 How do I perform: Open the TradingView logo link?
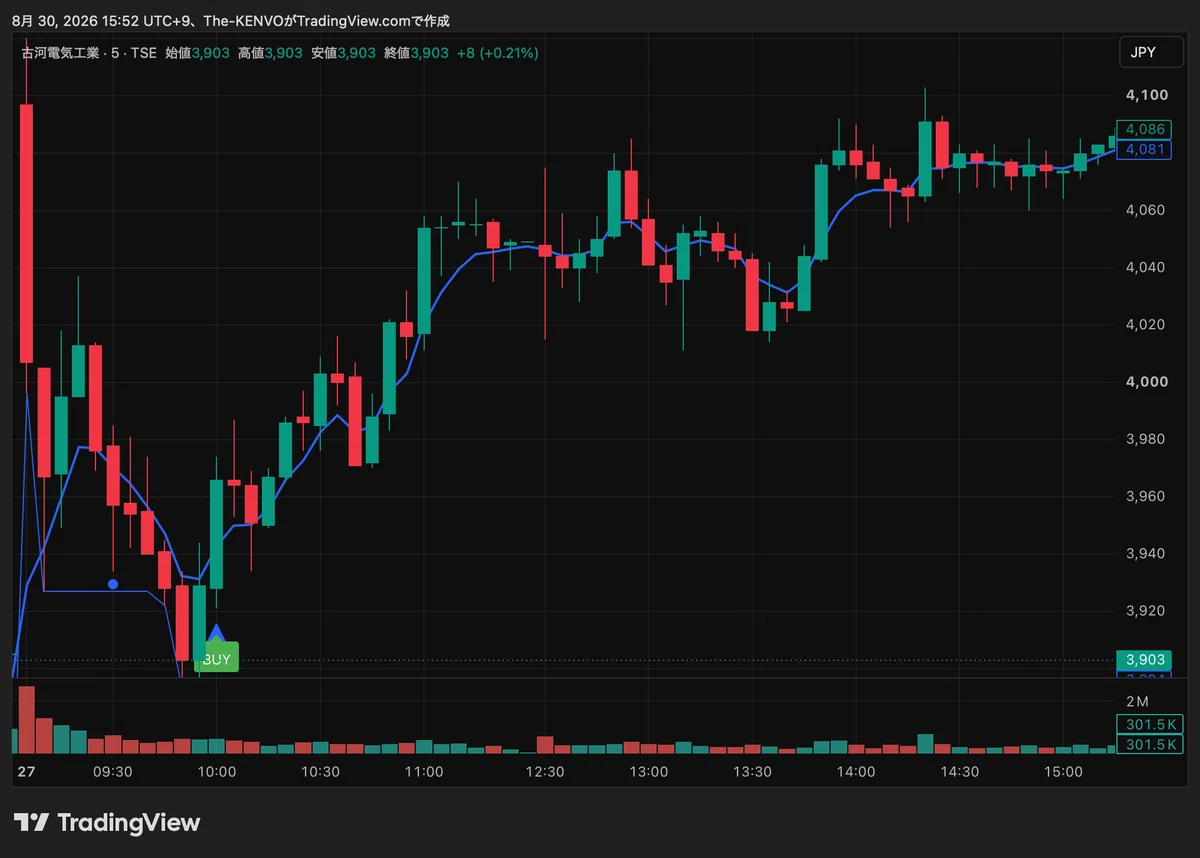[107, 823]
